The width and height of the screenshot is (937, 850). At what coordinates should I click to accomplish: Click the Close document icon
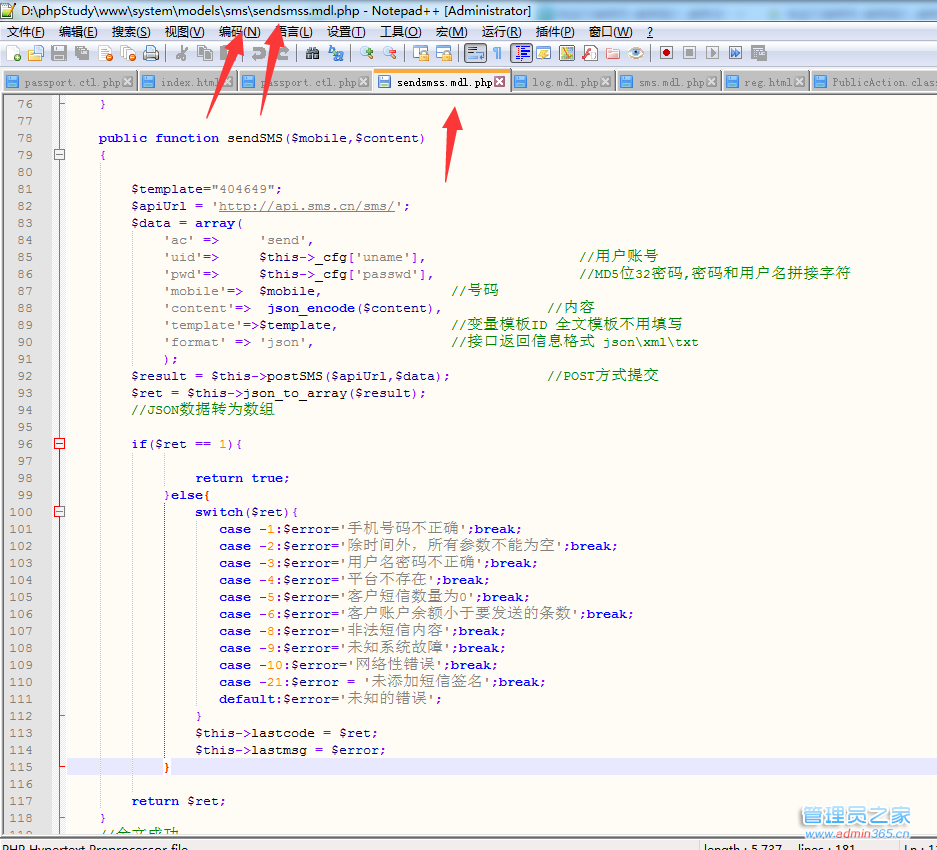[105, 53]
